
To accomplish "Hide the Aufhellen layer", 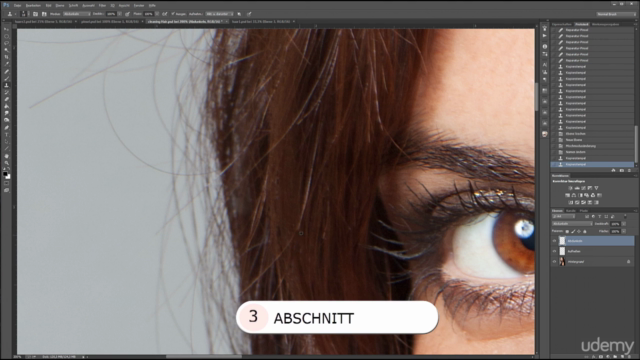I will click(554, 251).
